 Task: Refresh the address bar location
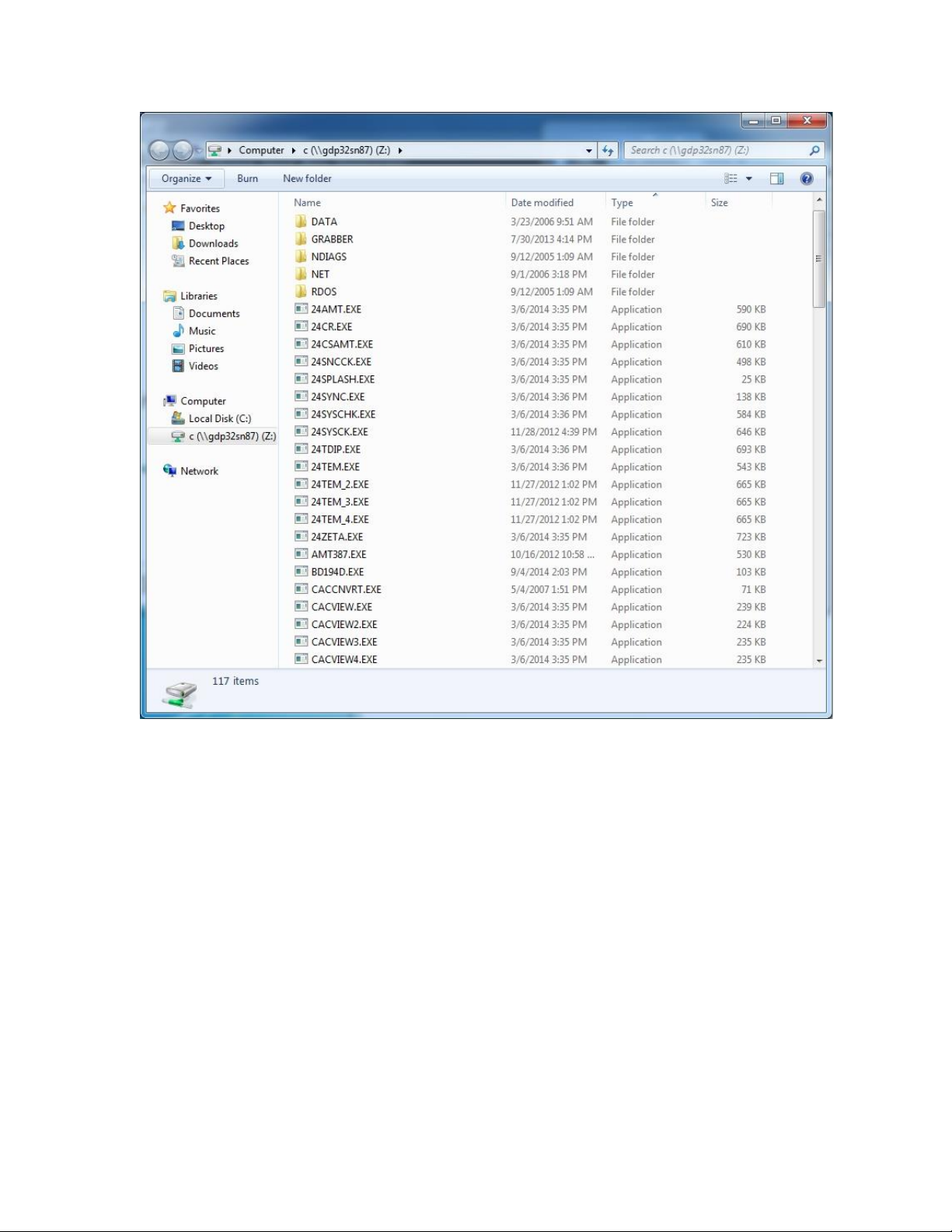pos(608,151)
